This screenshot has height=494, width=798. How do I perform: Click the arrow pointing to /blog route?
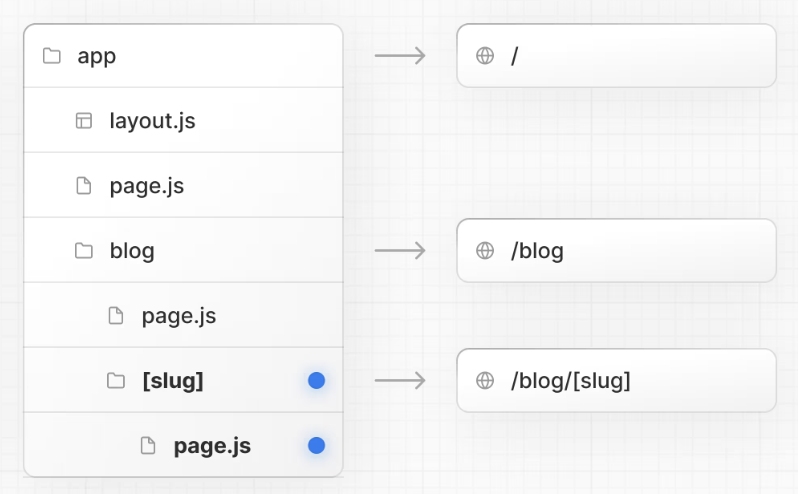[x=400, y=251]
